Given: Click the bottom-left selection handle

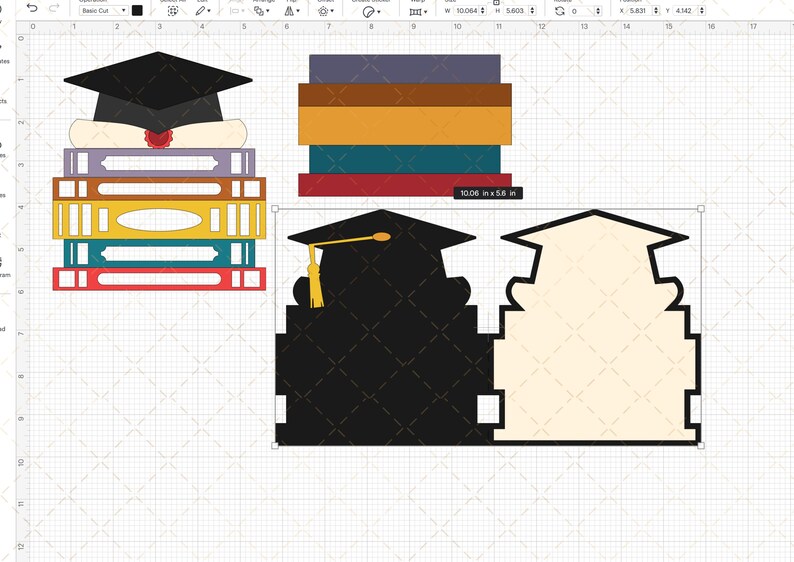Looking at the screenshot, I should pyautogui.click(x=275, y=446).
